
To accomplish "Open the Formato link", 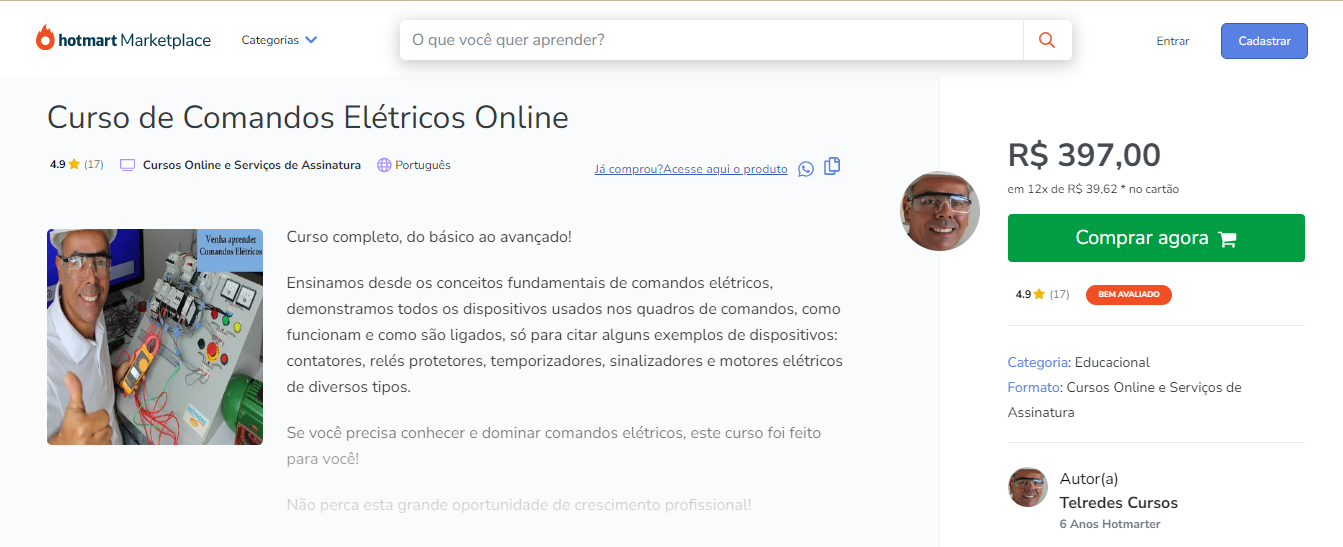I will tap(1034, 387).
